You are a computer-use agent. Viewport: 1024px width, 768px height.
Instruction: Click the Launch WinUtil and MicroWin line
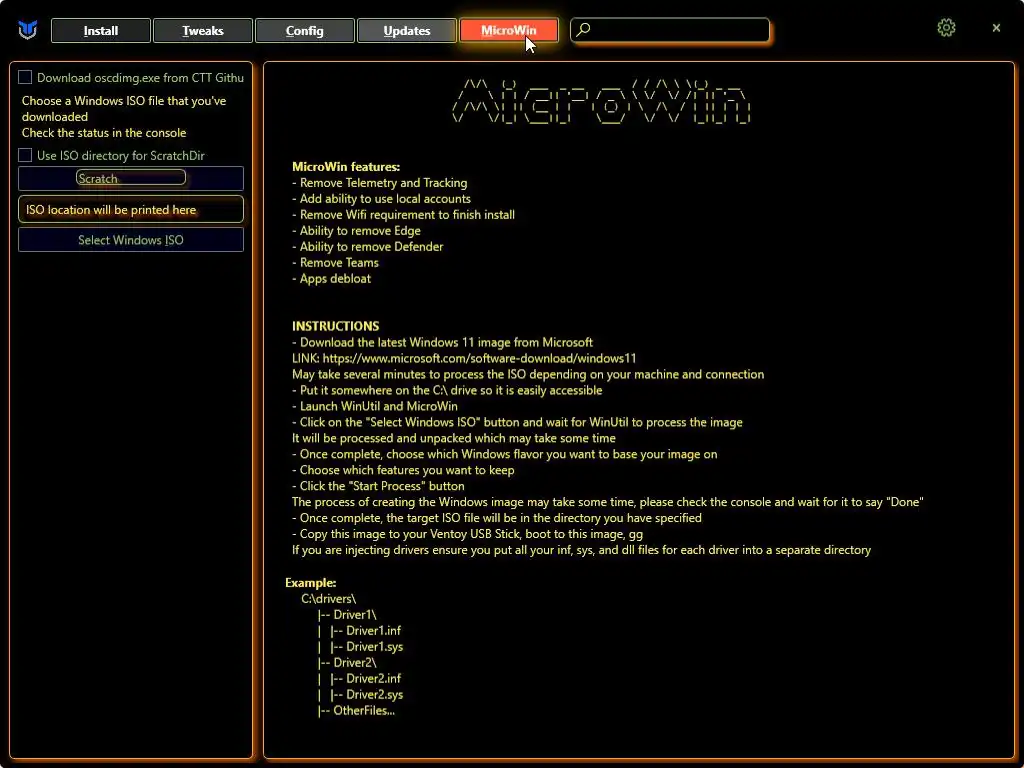click(x=374, y=406)
